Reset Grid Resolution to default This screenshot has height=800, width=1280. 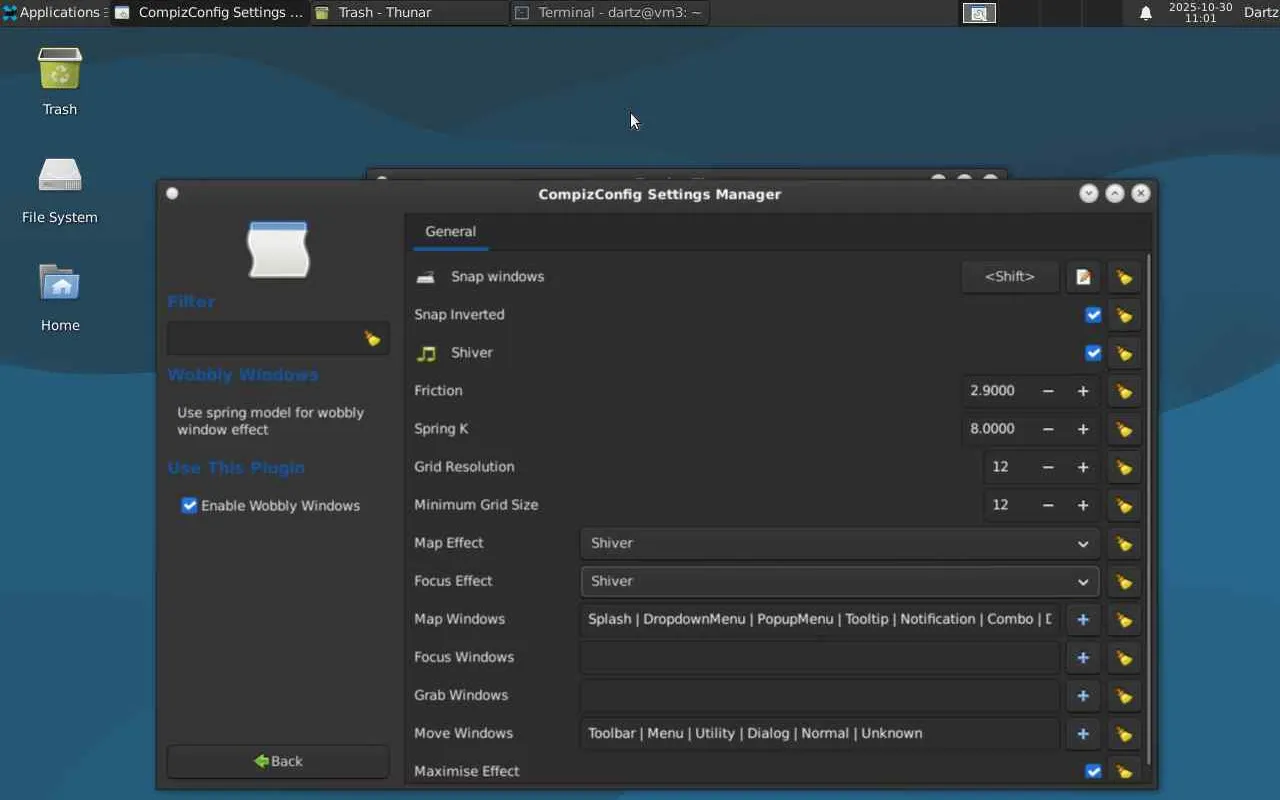1124,467
